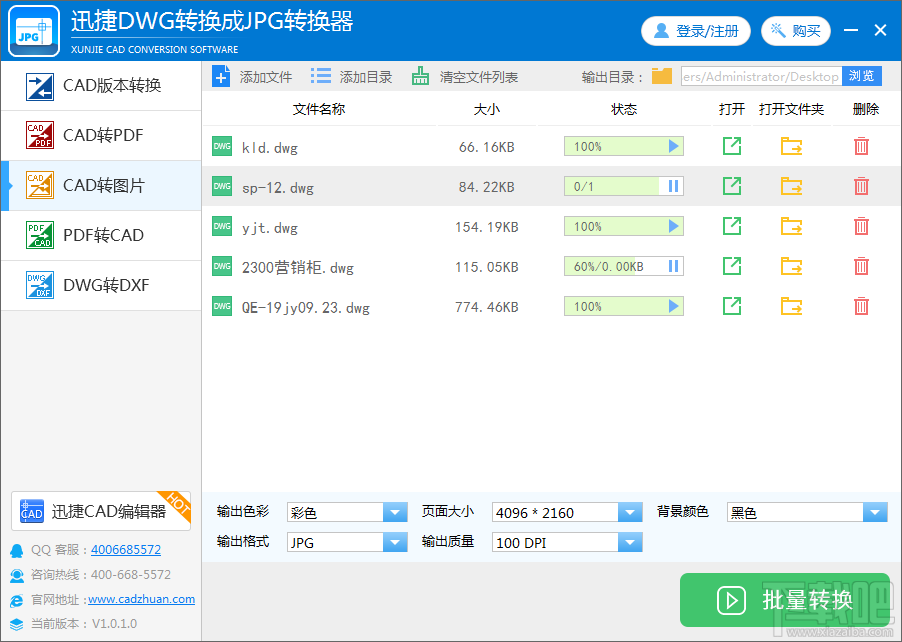Click the 清空文件列表 broom icon
This screenshot has width=902, height=642.
click(x=421, y=77)
